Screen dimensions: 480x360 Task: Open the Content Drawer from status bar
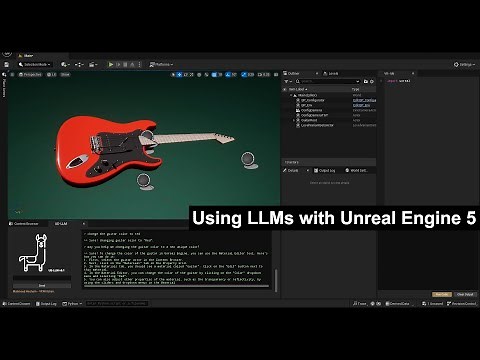point(17,304)
